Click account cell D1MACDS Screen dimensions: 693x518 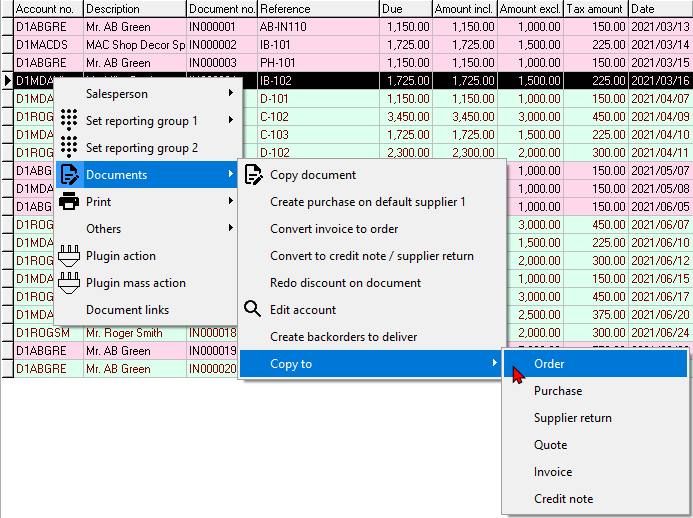[x=49, y=45]
